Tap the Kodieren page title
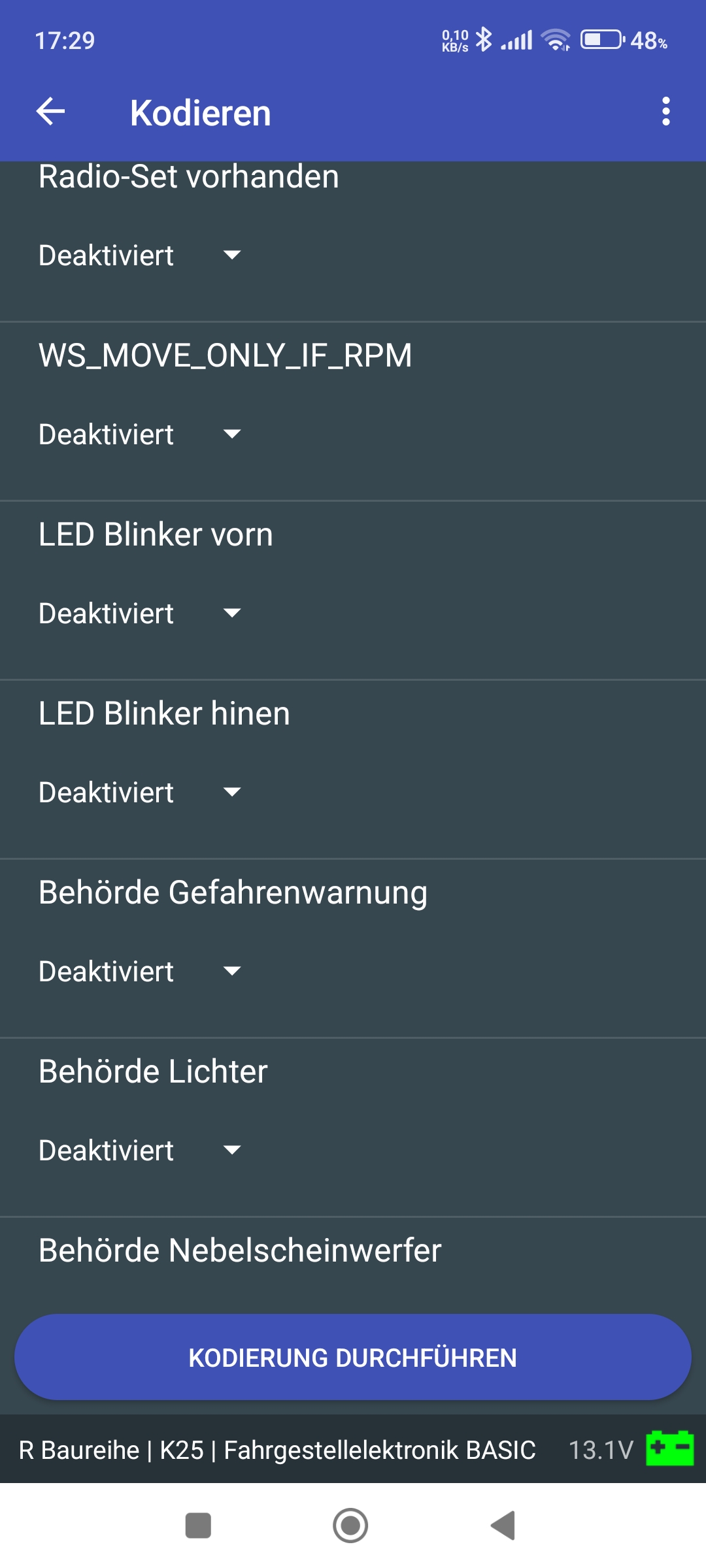The width and height of the screenshot is (706, 1568). click(x=200, y=112)
